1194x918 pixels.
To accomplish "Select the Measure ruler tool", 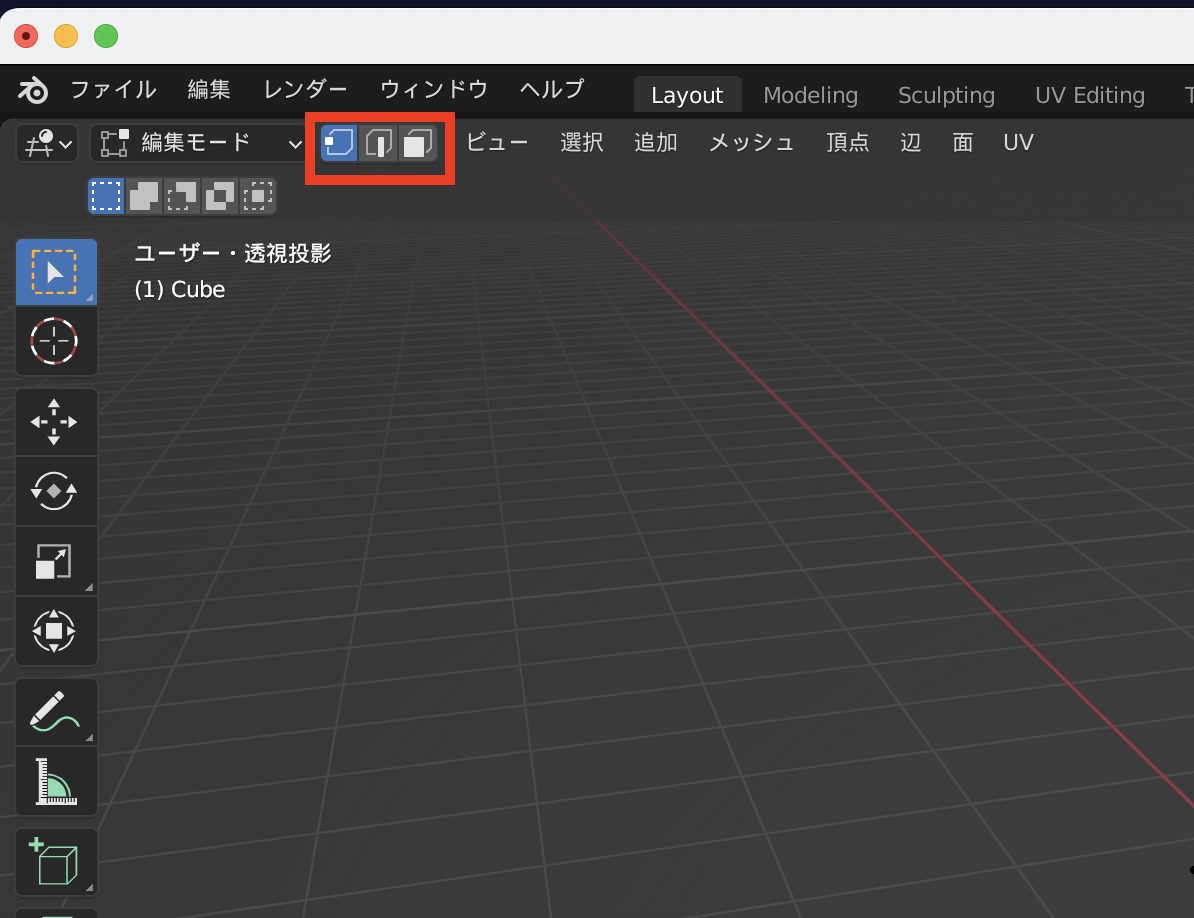I will pyautogui.click(x=55, y=781).
